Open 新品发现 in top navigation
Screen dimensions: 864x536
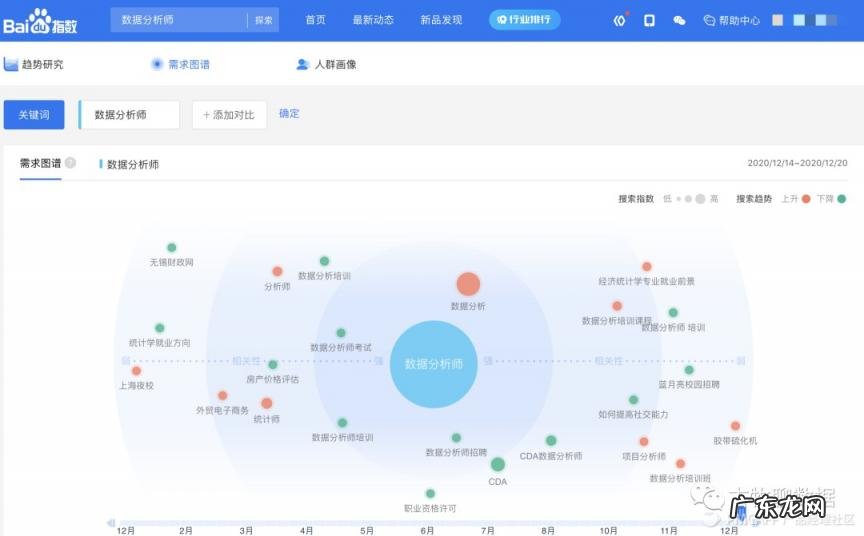point(441,20)
